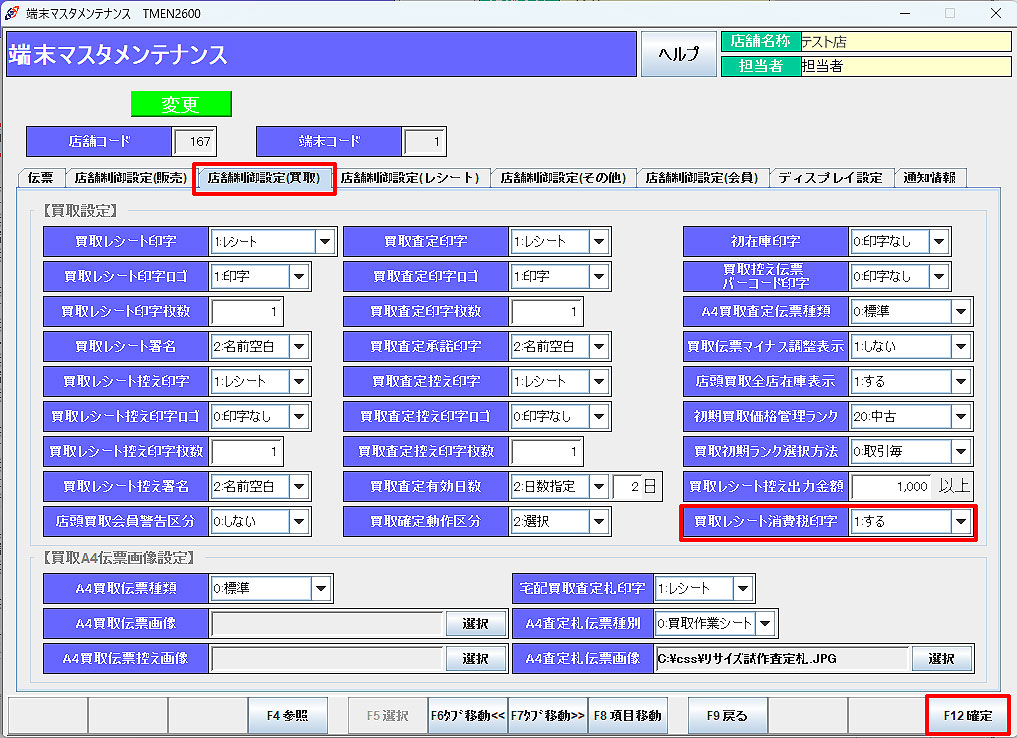Go to the 通知情報 tab
This screenshot has height=738, width=1017.
coord(929,178)
